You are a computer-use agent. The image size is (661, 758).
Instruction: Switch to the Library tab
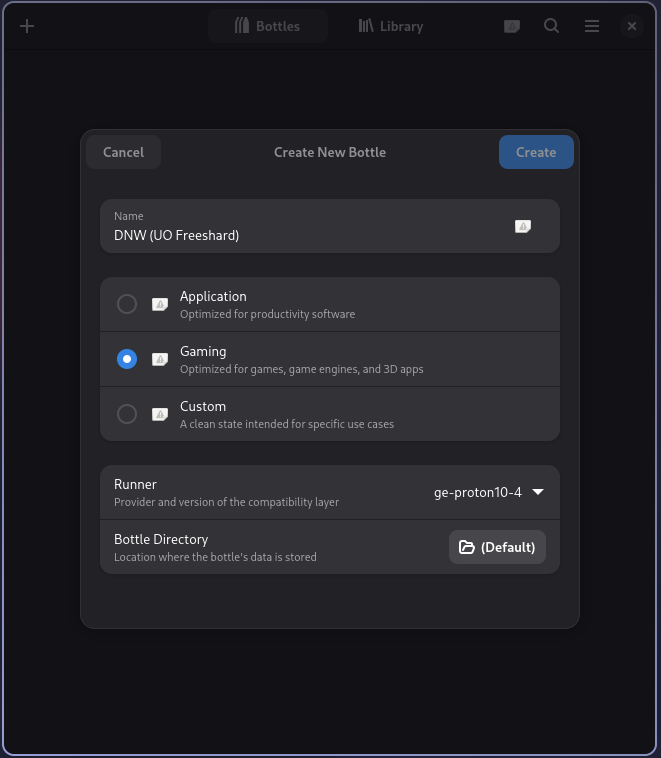click(x=391, y=26)
